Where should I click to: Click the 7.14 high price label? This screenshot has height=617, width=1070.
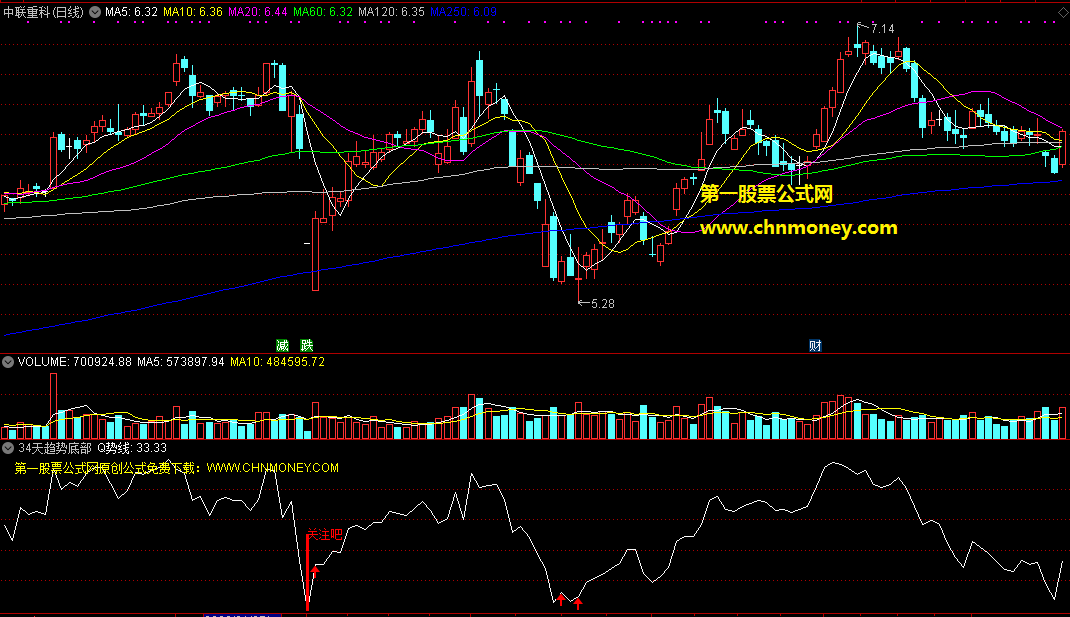pos(882,29)
